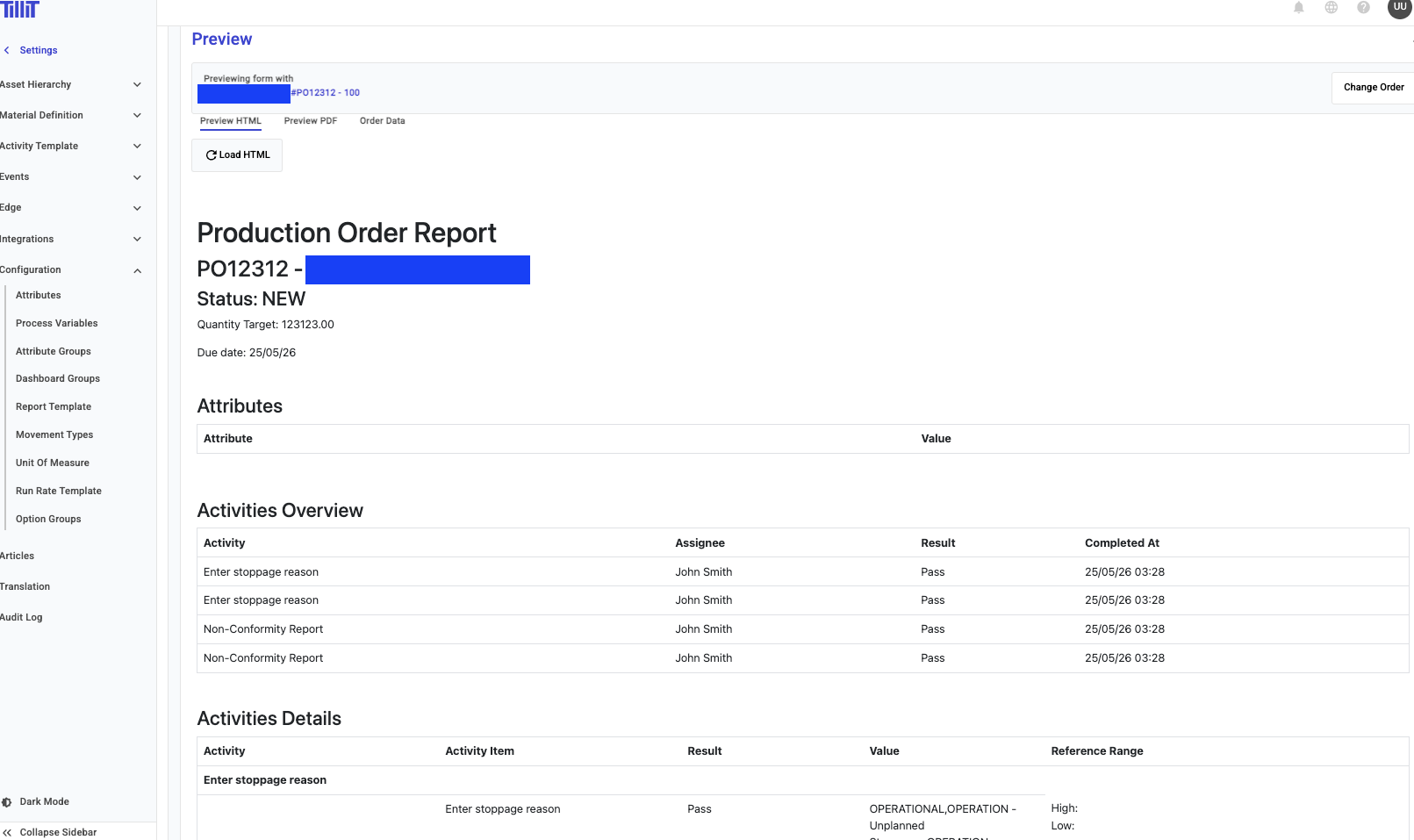Open Process Variables in sidebar

(57, 324)
